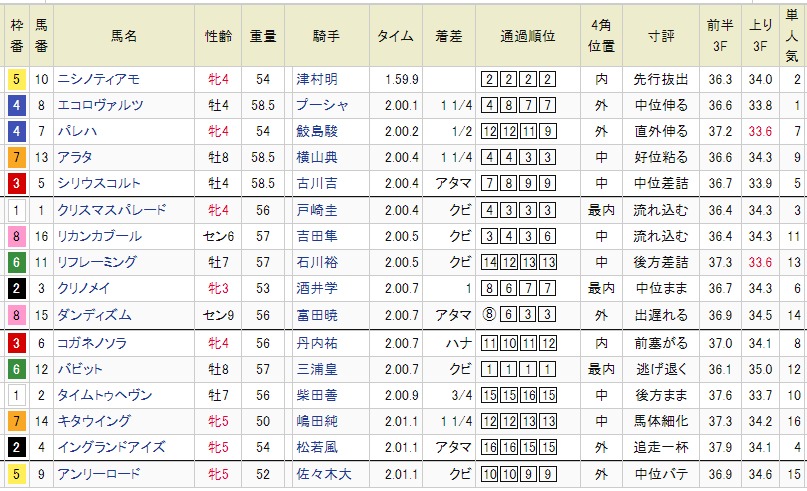Open horse ニシノティアモ's profile link
This screenshot has width=807, height=491.
[x=99, y=79]
